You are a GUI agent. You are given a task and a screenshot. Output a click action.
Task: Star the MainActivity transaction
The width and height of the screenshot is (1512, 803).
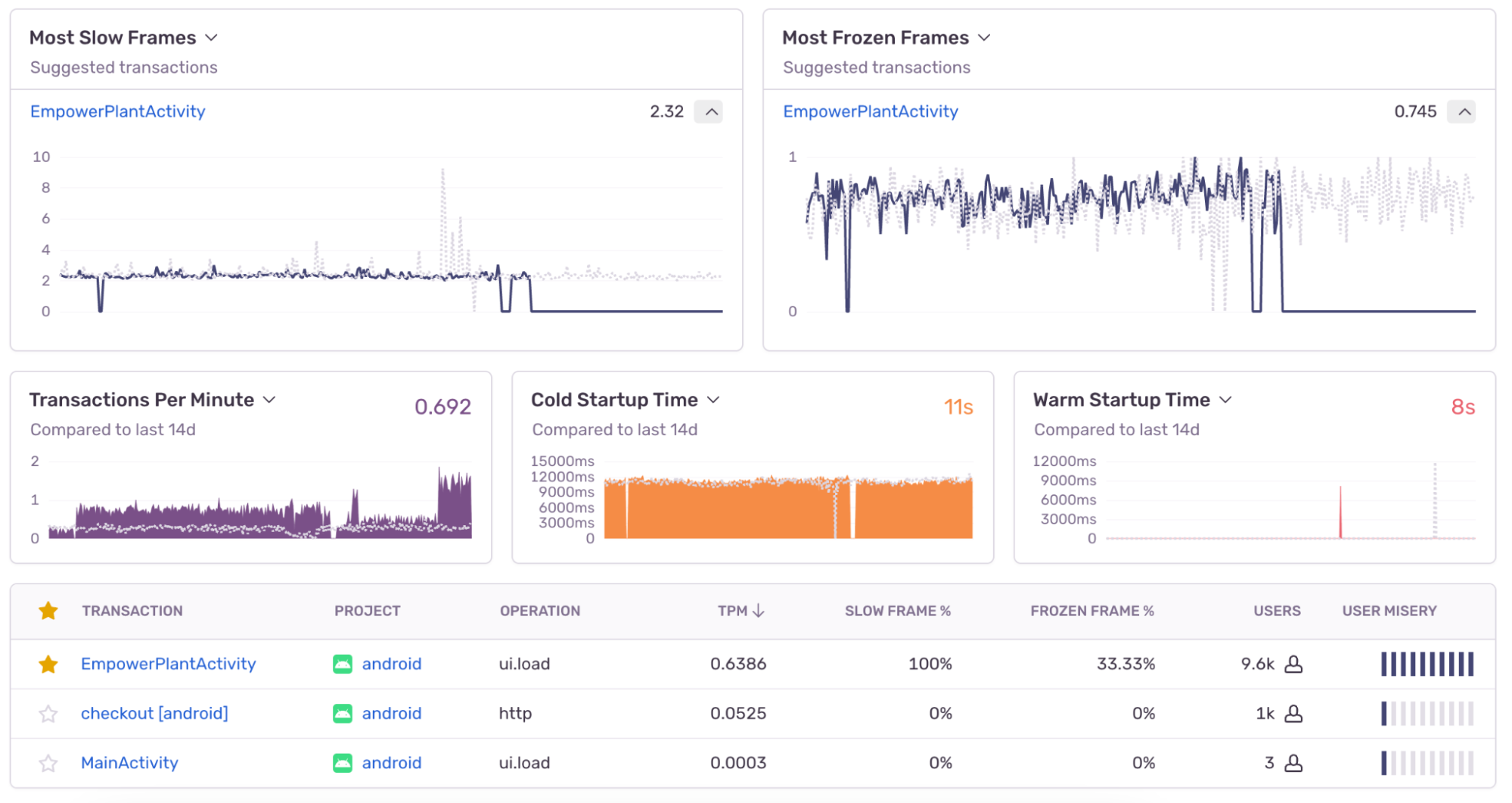click(x=48, y=763)
